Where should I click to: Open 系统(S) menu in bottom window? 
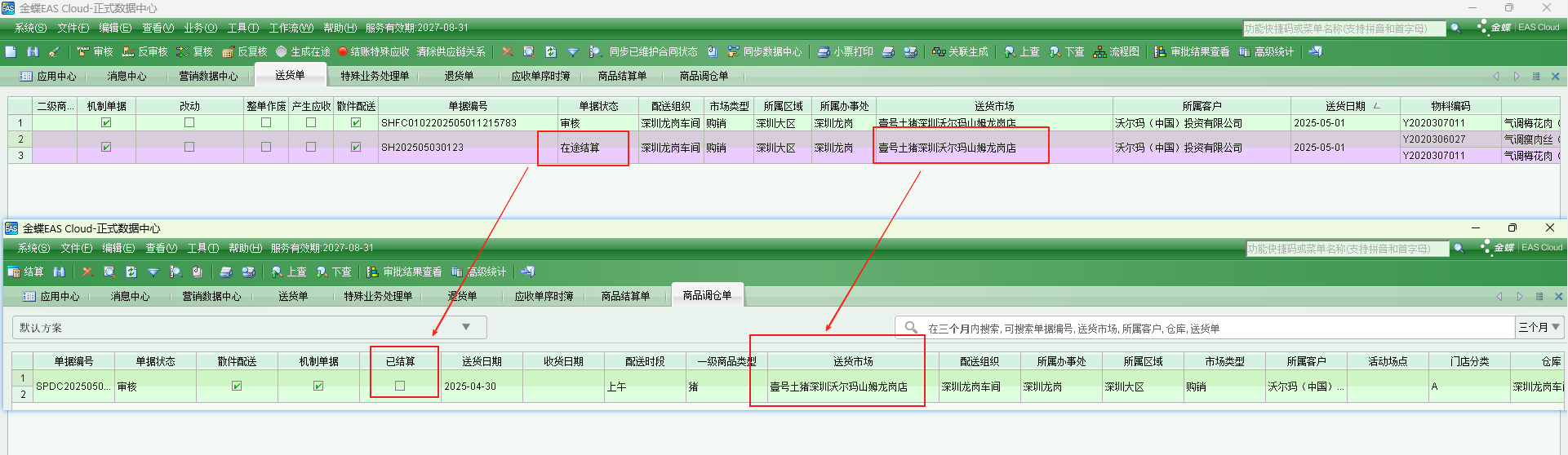point(34,248)
